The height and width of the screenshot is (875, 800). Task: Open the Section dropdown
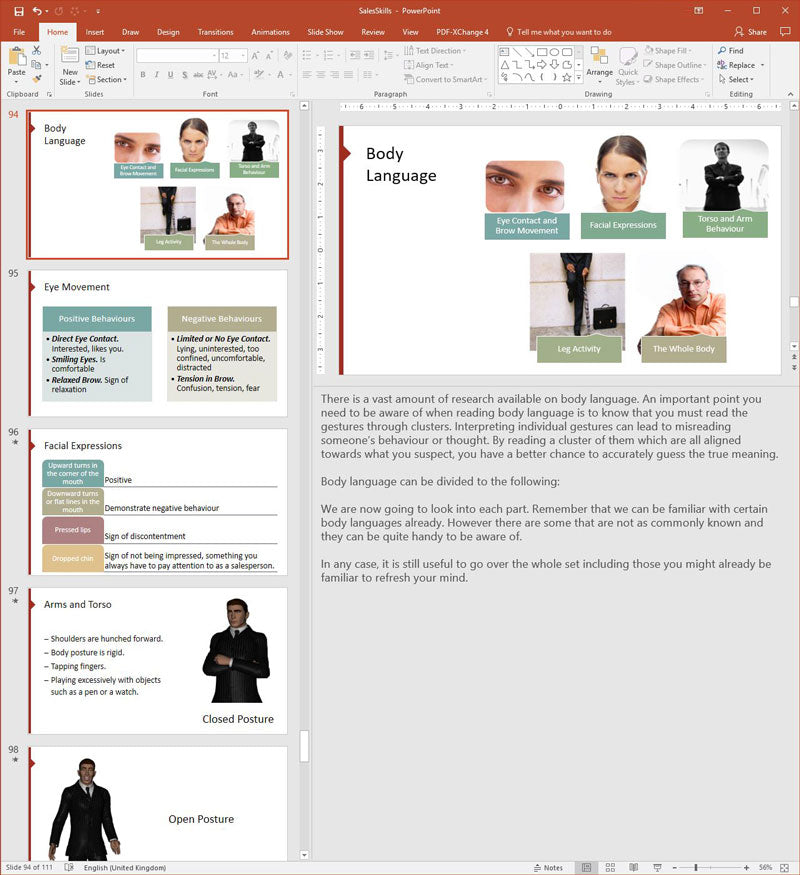coord(106,80)
